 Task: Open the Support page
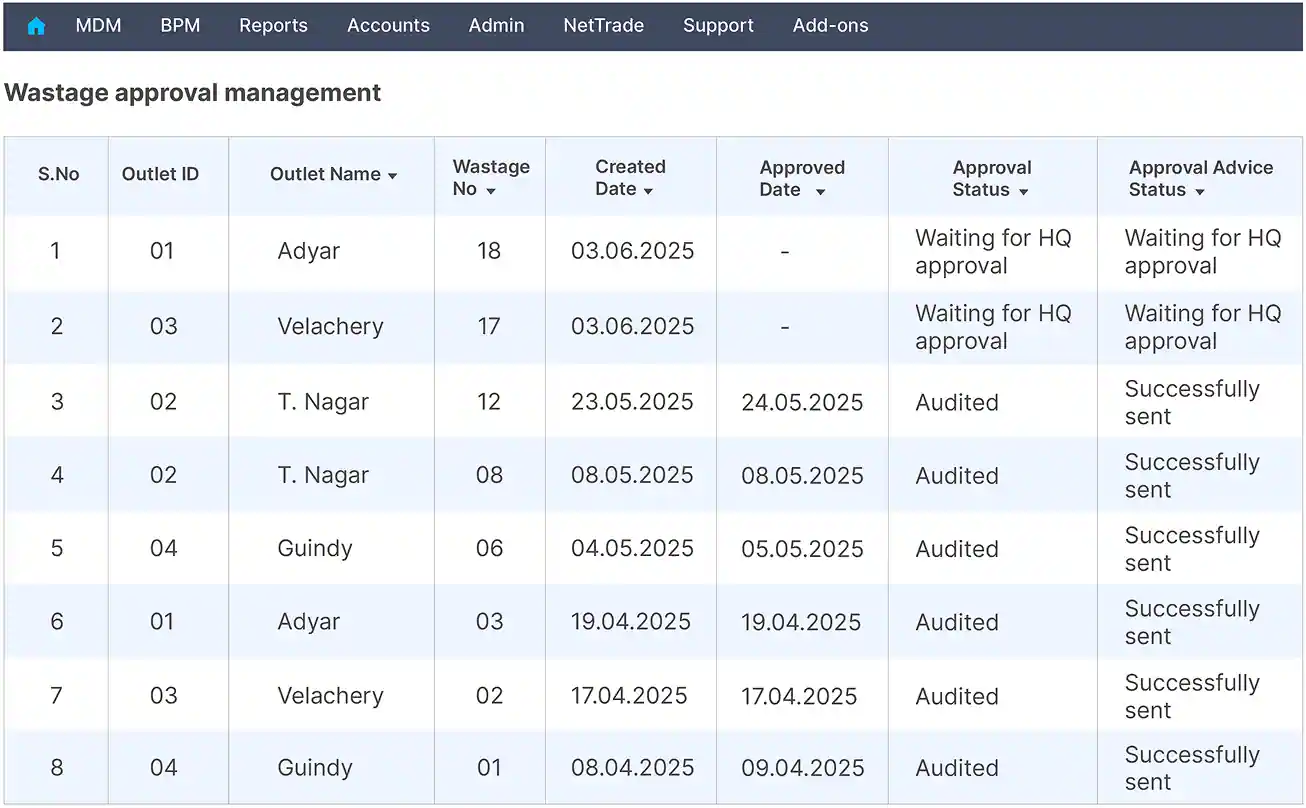click(x=718, y=25)
